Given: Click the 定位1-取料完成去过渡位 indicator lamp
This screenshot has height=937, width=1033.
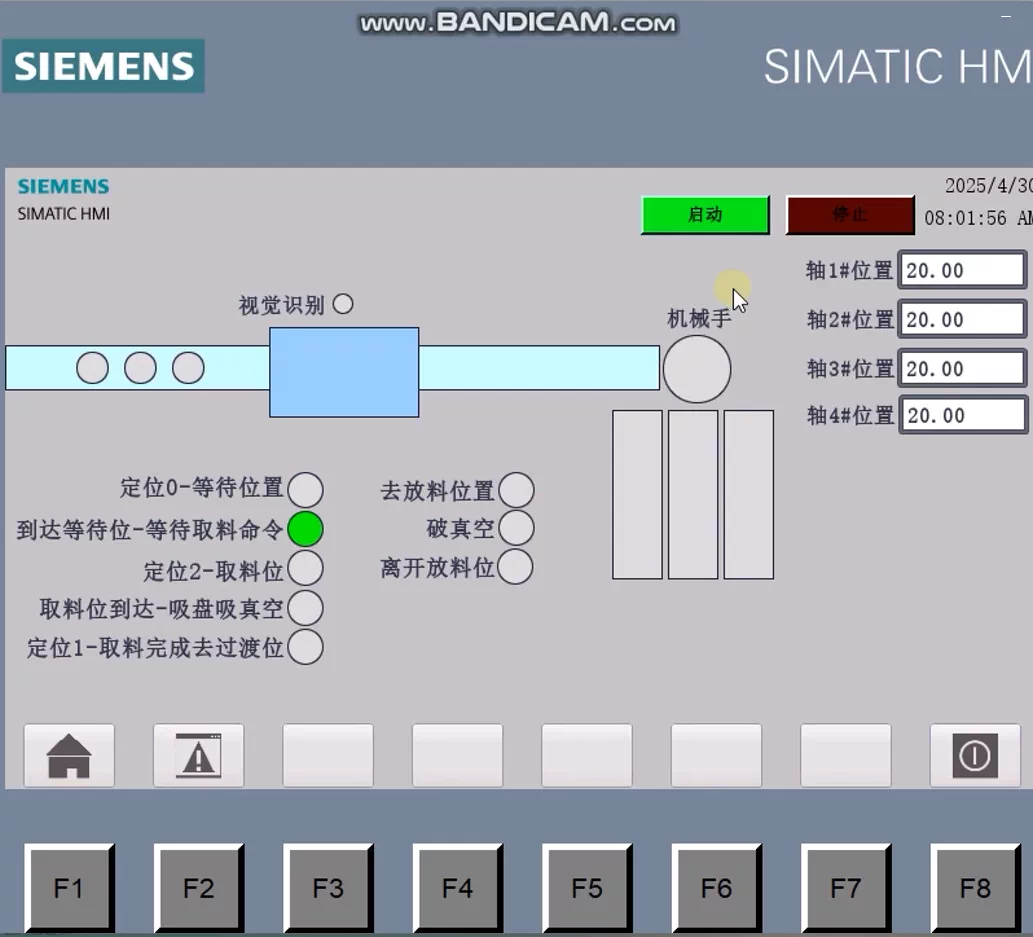Looking at the screenshot, I should 305,647.
